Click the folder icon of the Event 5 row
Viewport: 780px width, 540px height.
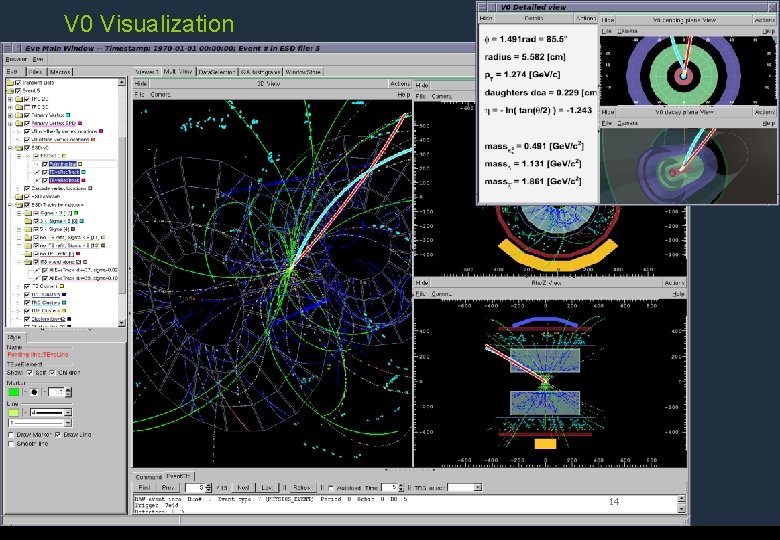pos(10,90)
